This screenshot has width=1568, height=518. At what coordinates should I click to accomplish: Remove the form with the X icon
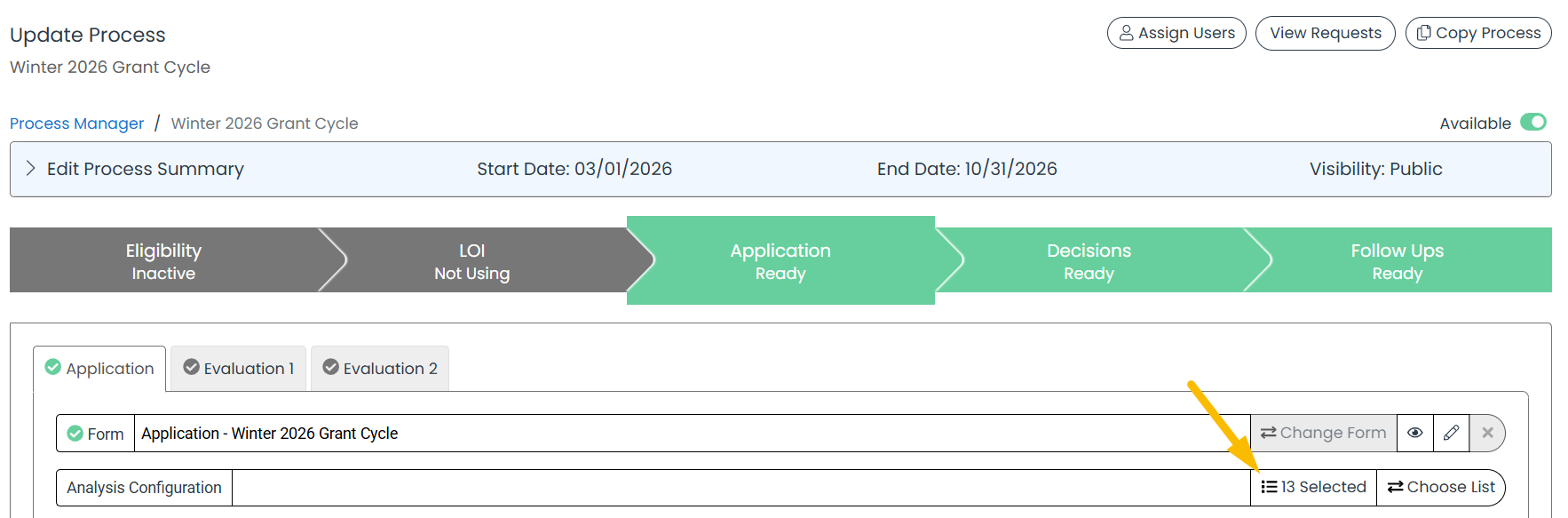tap(1487, 433)
